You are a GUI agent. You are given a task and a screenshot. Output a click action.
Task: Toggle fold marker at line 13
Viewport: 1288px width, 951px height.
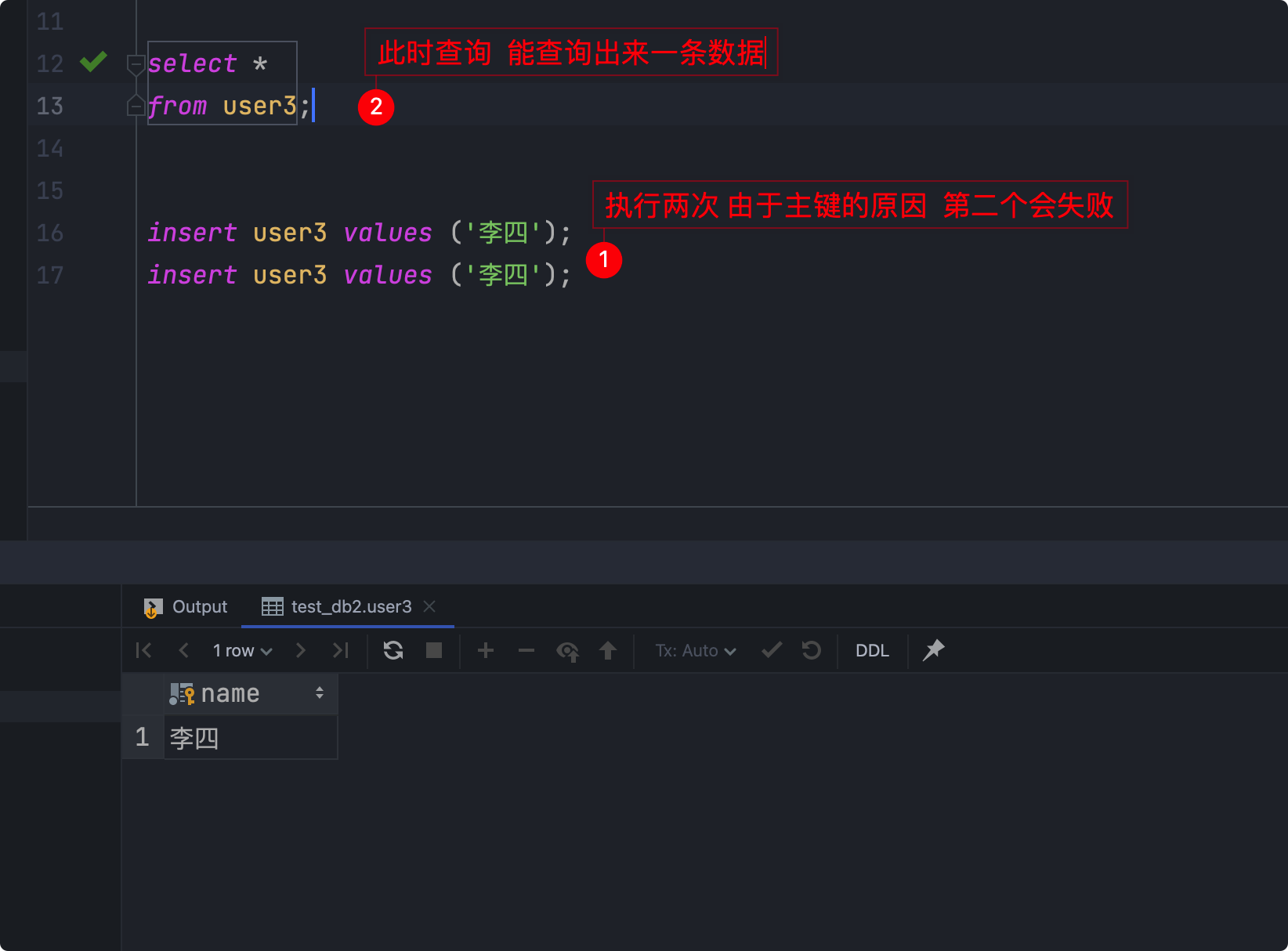point(136,105)
